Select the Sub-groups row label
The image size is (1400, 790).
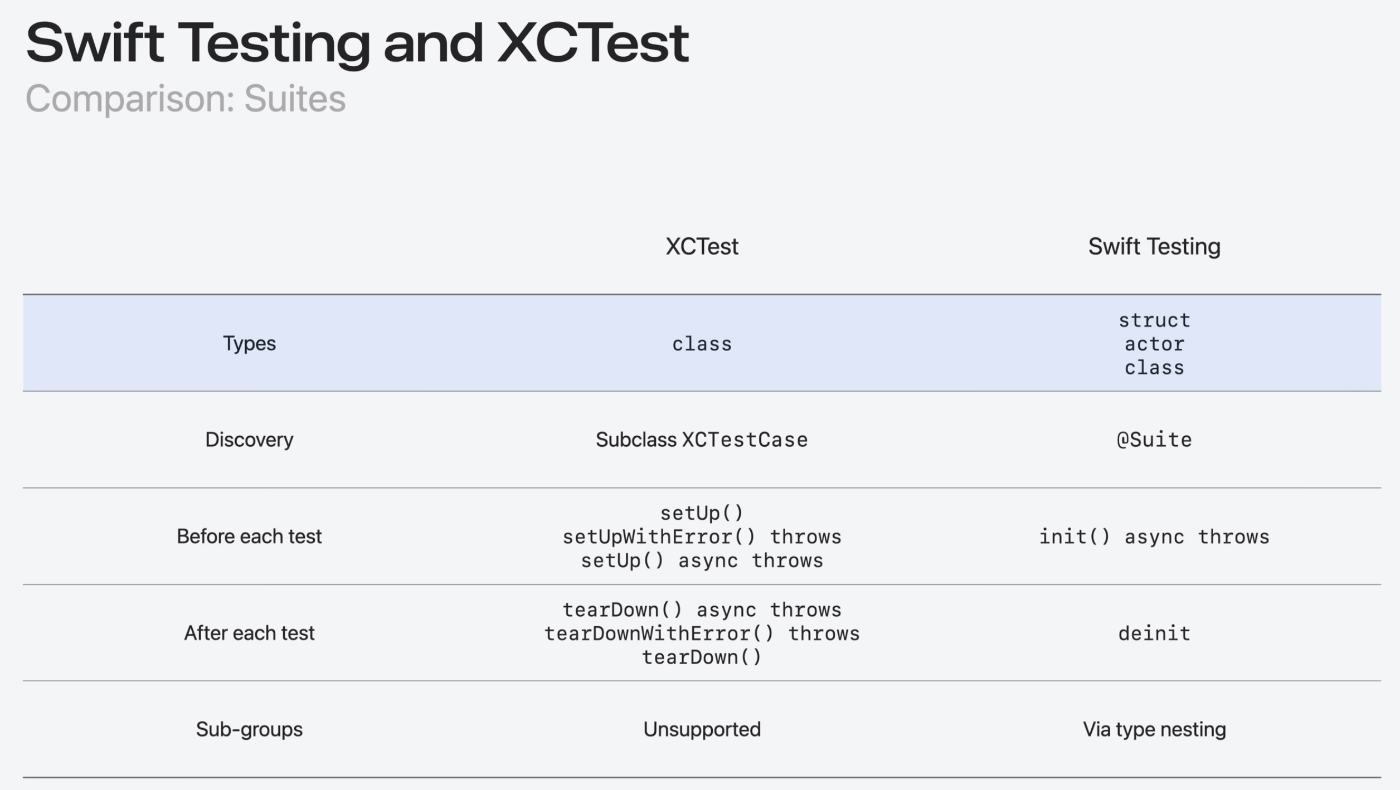coord(249,729)
